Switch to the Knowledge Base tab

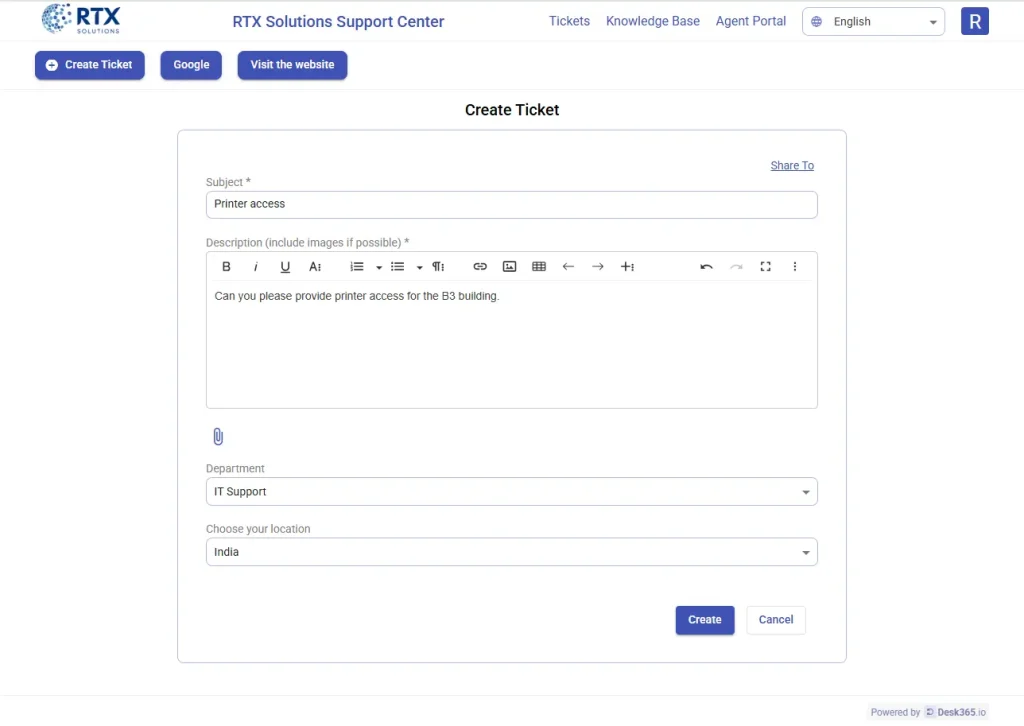(x=652, y=21)
